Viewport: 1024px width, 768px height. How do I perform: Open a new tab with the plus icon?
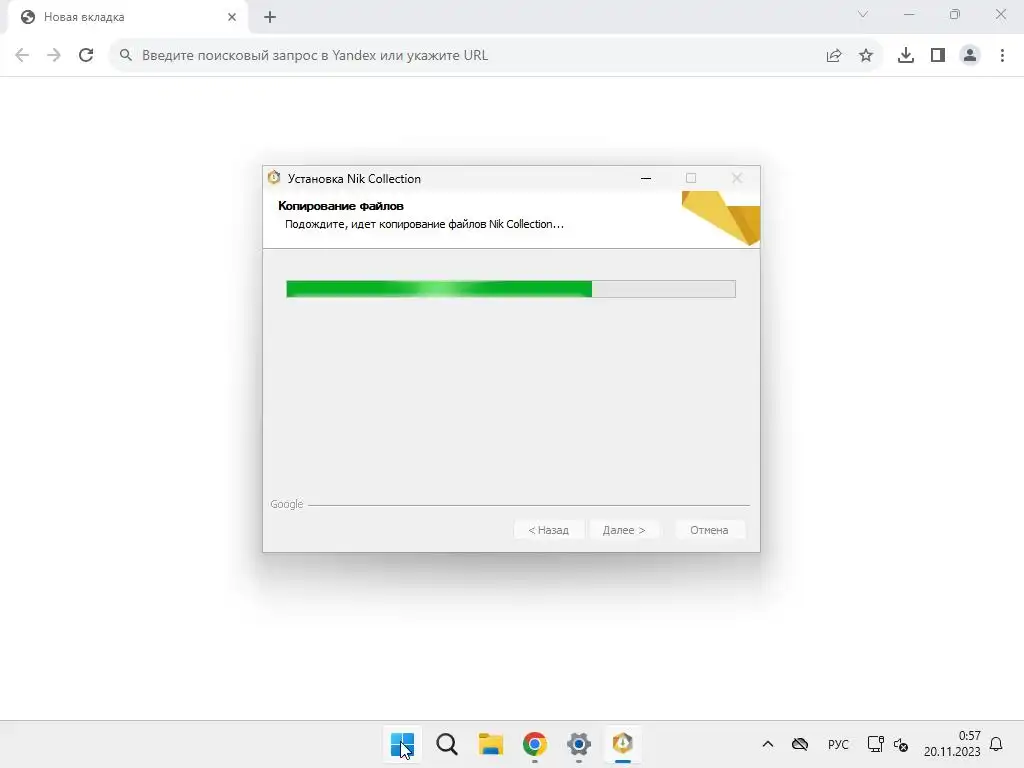270,17
